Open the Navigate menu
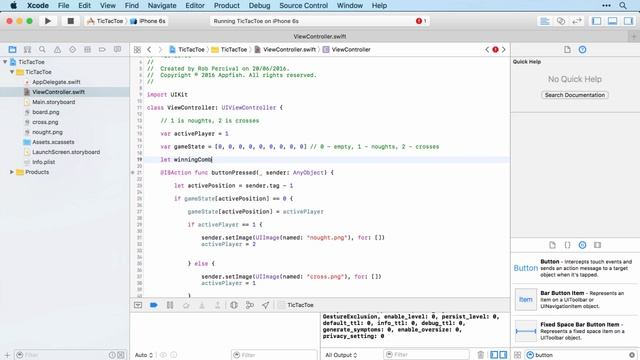Screen dimensions: 640x360 click(x=162, y=5)
